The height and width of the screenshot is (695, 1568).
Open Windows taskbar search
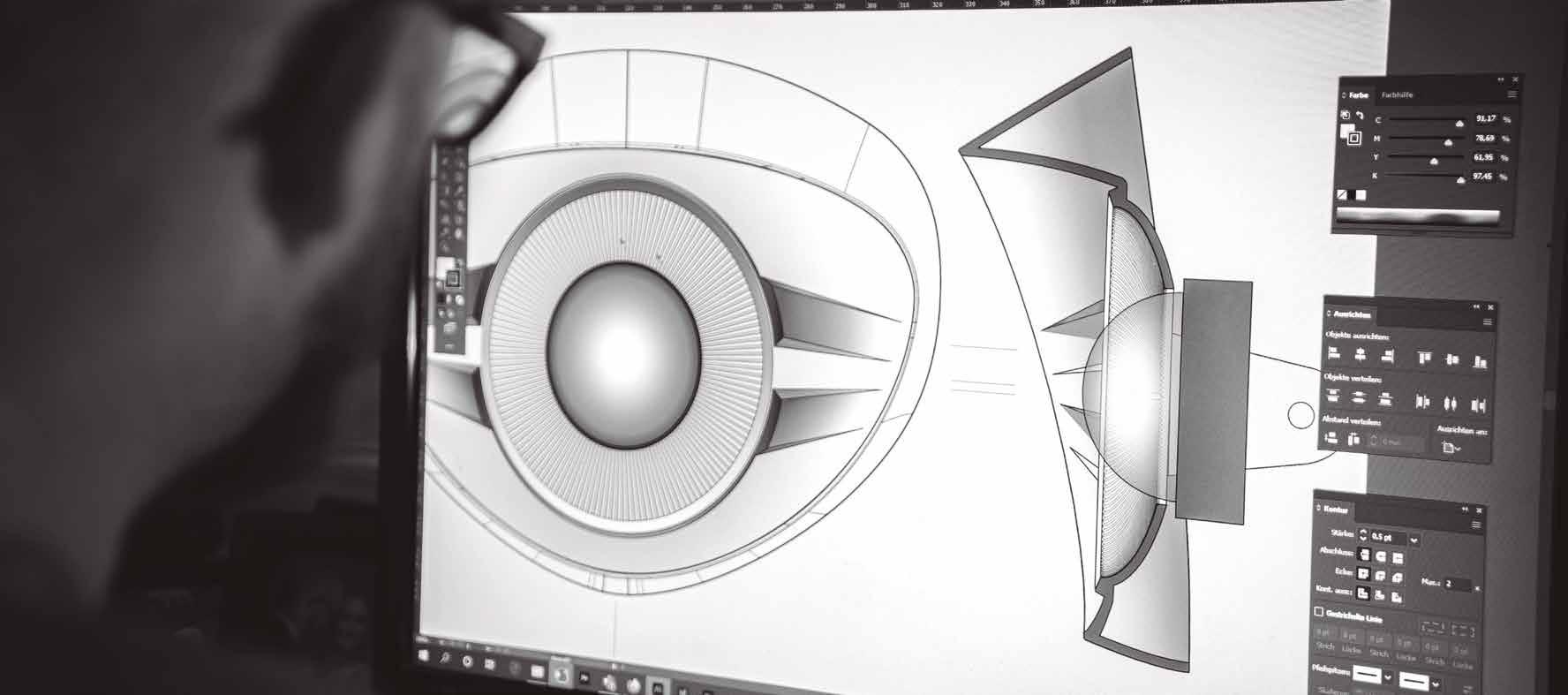tap(445, 658)
